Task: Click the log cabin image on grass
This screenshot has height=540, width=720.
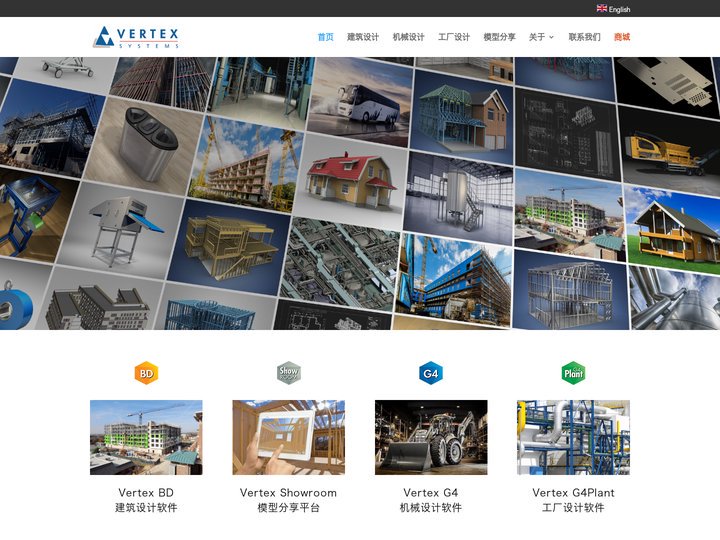Action: [x=673, y=230]
